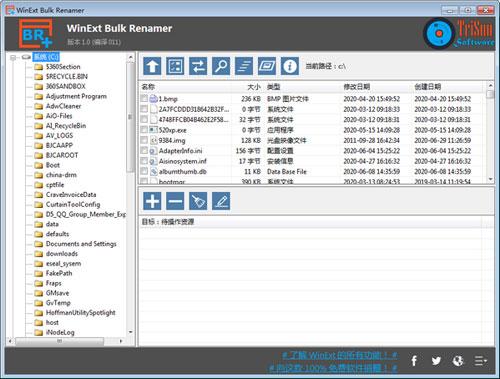Select the $360Section folder

coord(63,67)
